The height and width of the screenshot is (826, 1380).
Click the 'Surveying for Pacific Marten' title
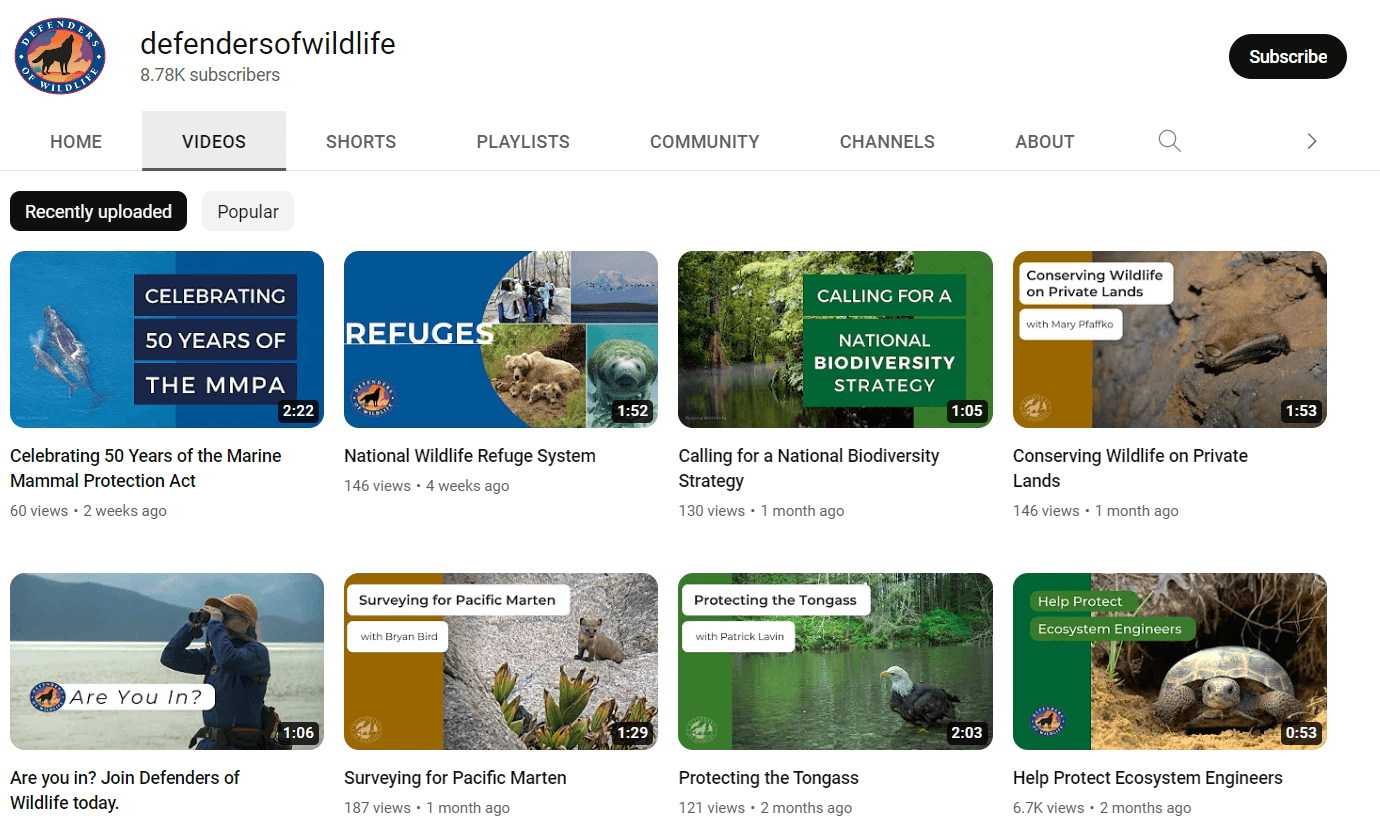click(455, 778)
